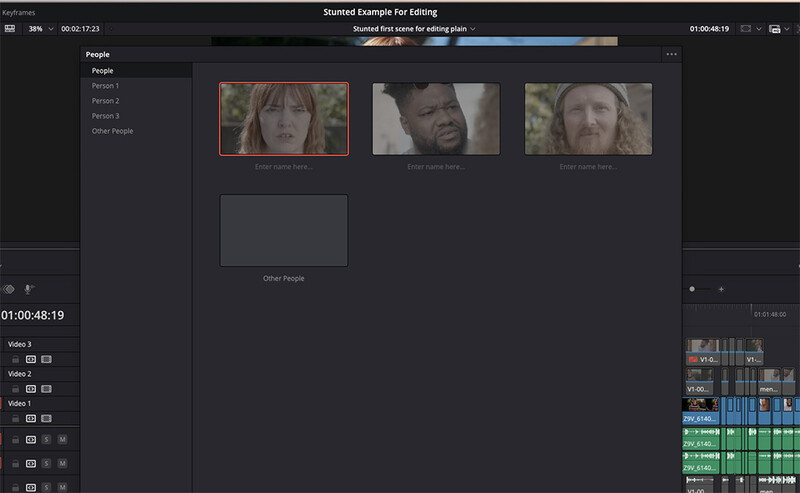This screenshot has height=493, width=800.
Task: Click the timeline zoom slider handle
Action: click(x=692, y=289)
